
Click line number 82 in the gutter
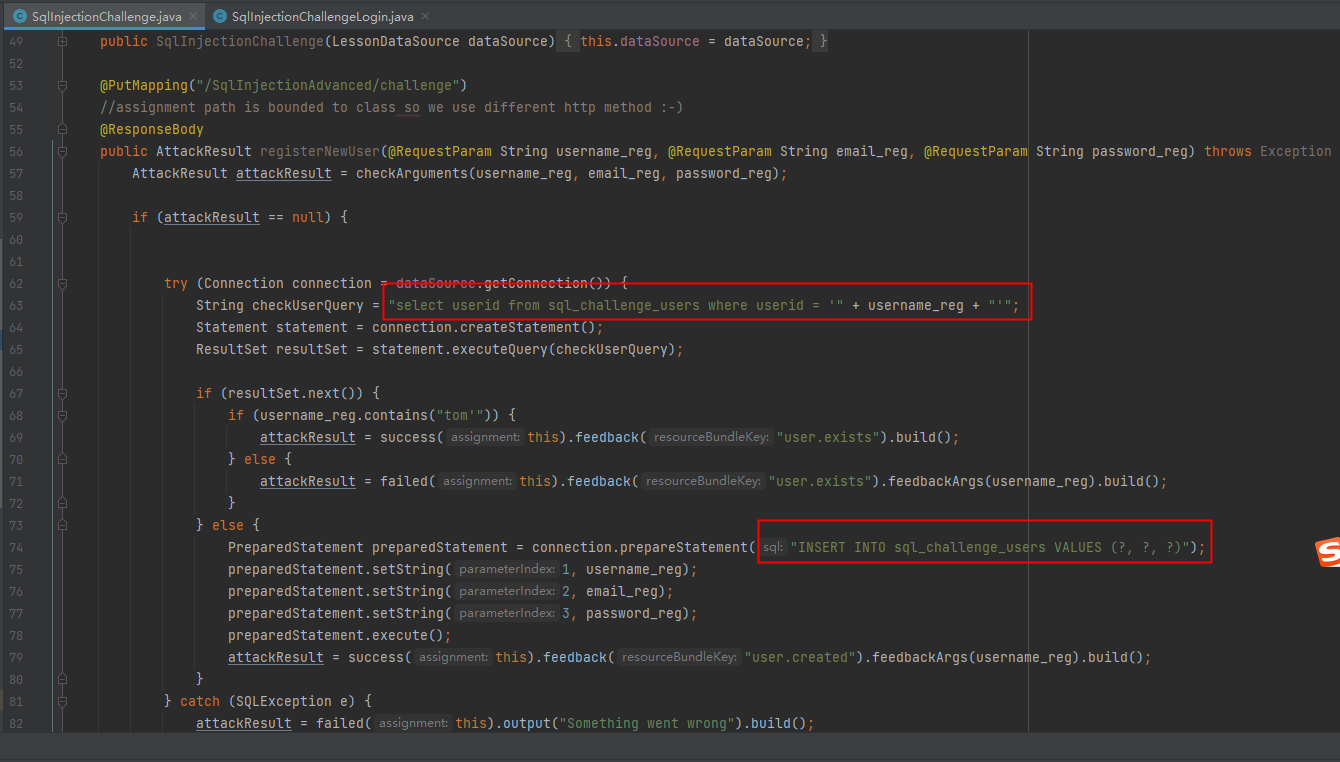coord(15,723)
